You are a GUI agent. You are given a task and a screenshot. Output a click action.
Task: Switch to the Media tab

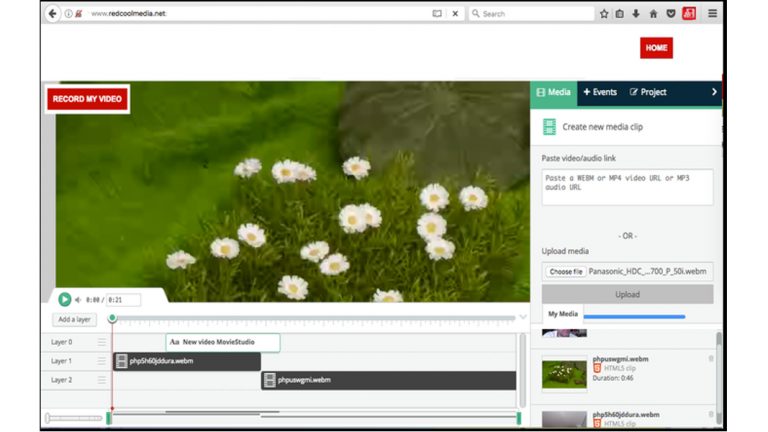click(x=553, y=92)
